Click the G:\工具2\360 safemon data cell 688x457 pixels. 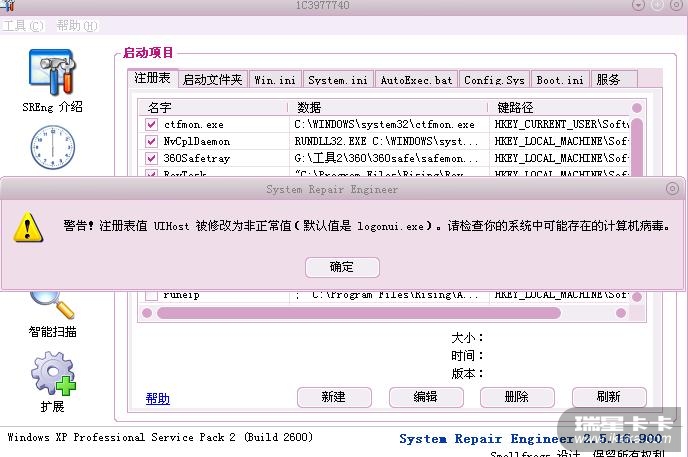pyautogui.click(x=386, y=158)
